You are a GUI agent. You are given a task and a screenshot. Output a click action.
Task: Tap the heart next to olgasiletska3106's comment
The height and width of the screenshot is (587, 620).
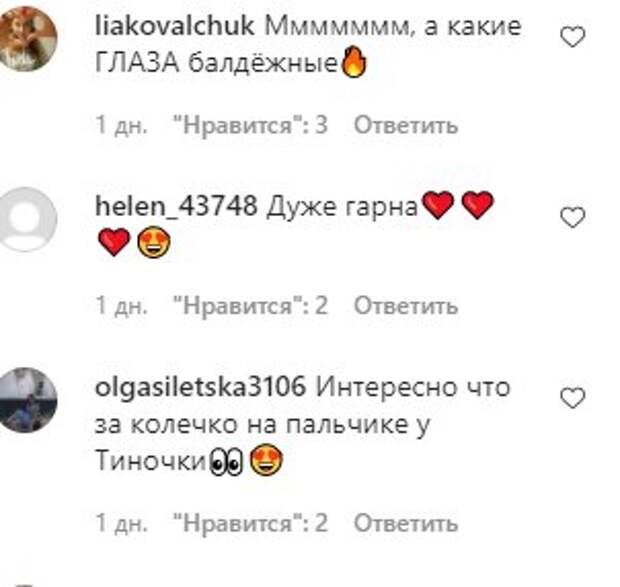pyautogui.click(x=573, y=398)
